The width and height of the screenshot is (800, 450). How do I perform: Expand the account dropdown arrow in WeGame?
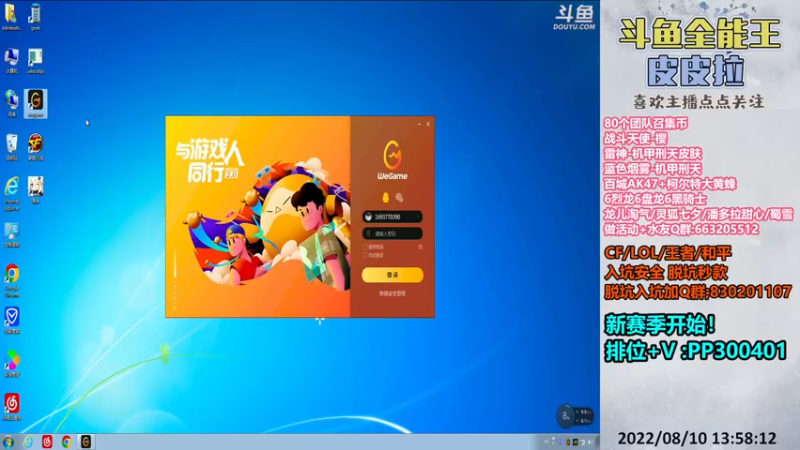pyautogui.click(x=418, y=217)
